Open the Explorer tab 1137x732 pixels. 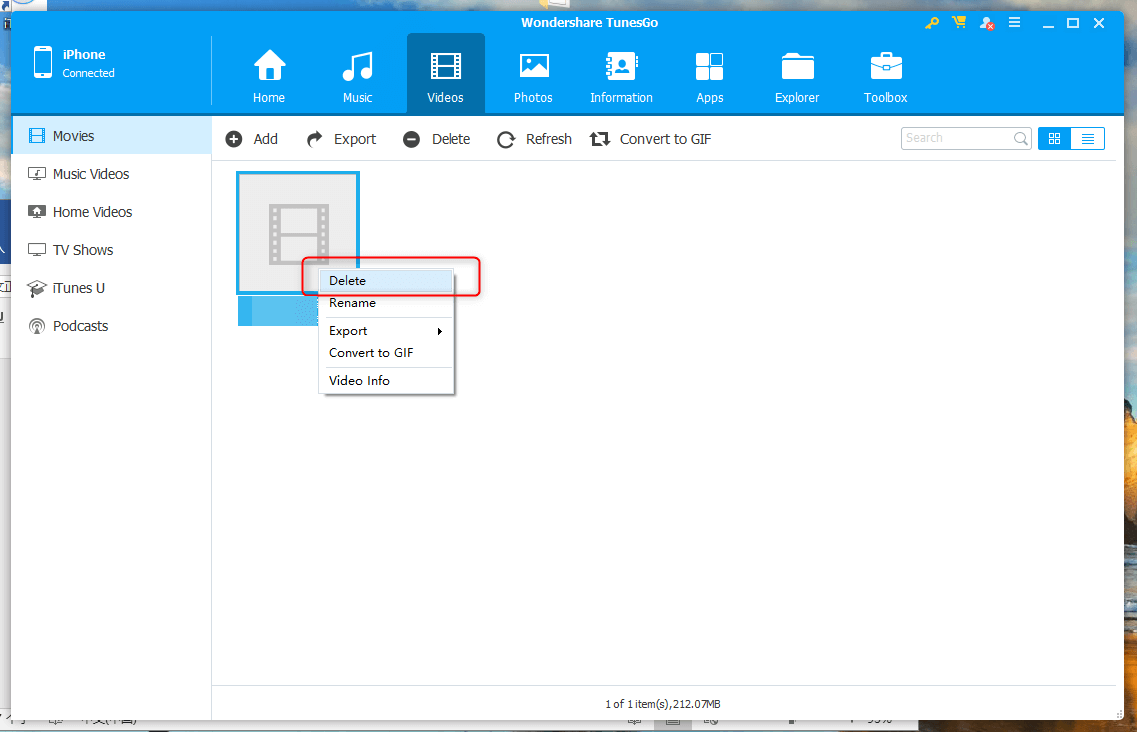tap(797, 75)
